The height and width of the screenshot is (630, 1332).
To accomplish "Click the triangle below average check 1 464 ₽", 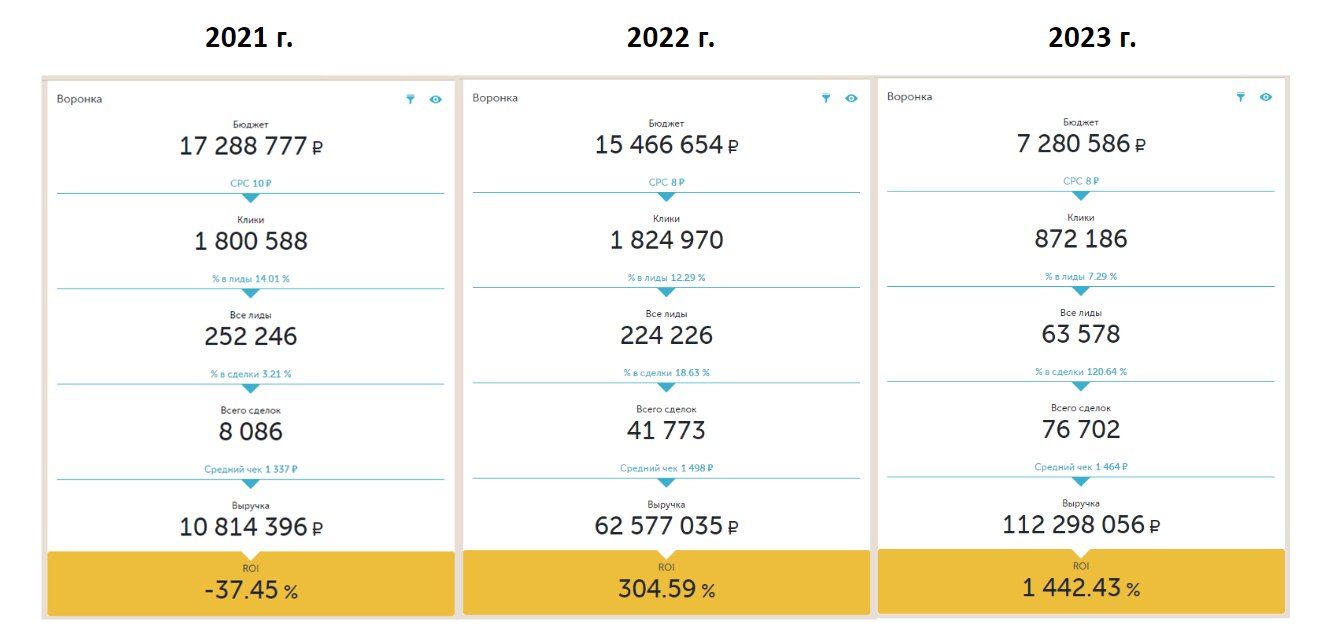I will pyautogui.click(x=1081, y=481).
